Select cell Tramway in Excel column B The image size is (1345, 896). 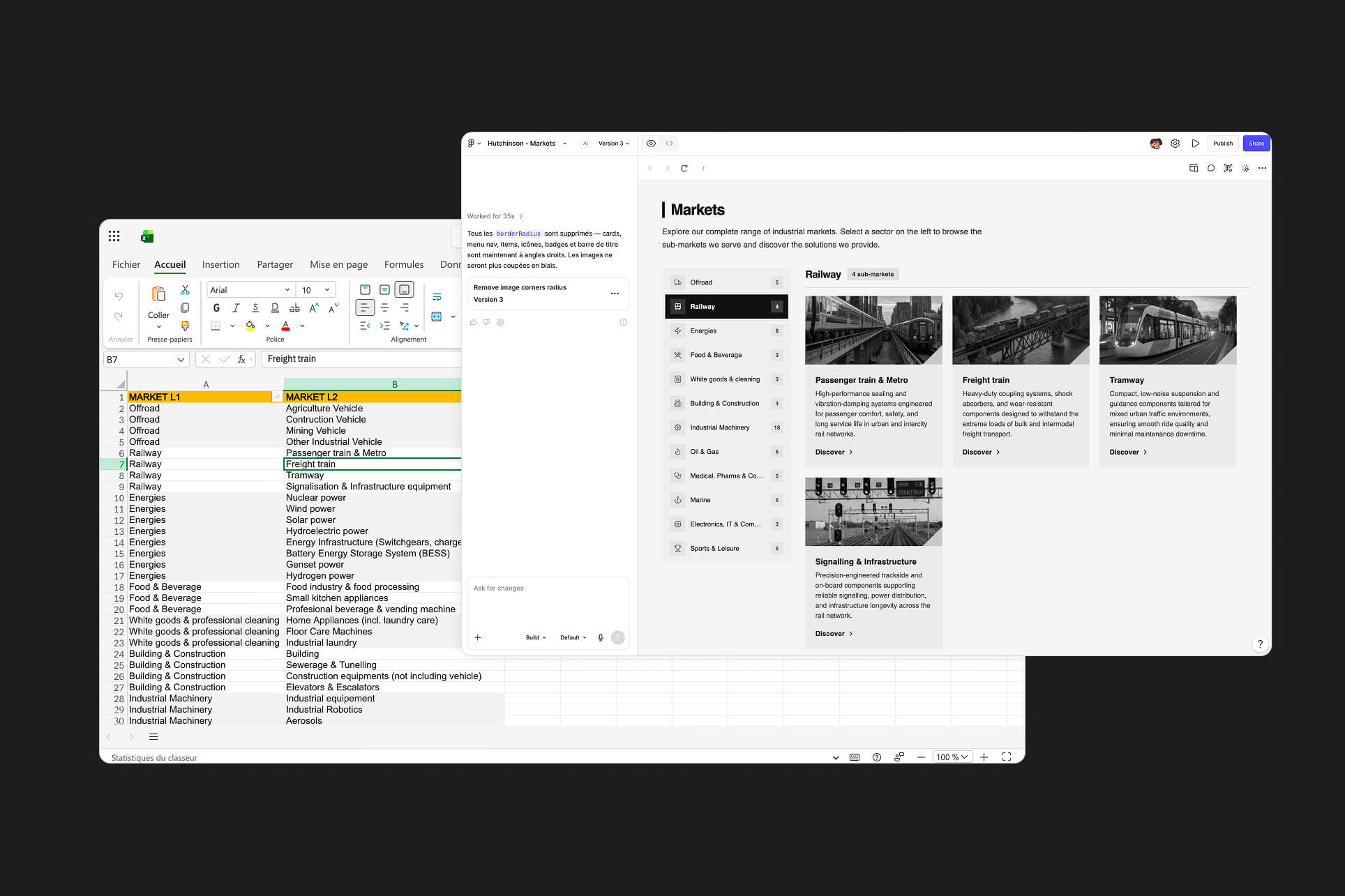click(373, 476)
